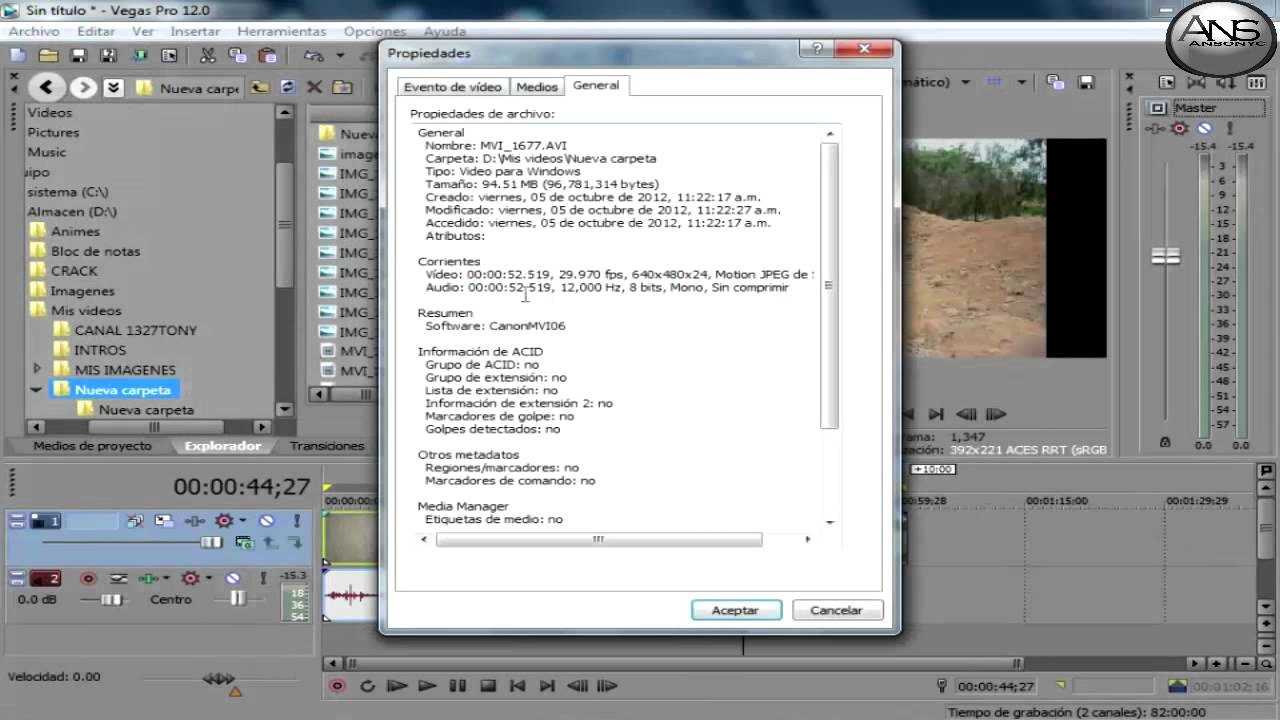Open a project with the folder icon

(48, 56)
